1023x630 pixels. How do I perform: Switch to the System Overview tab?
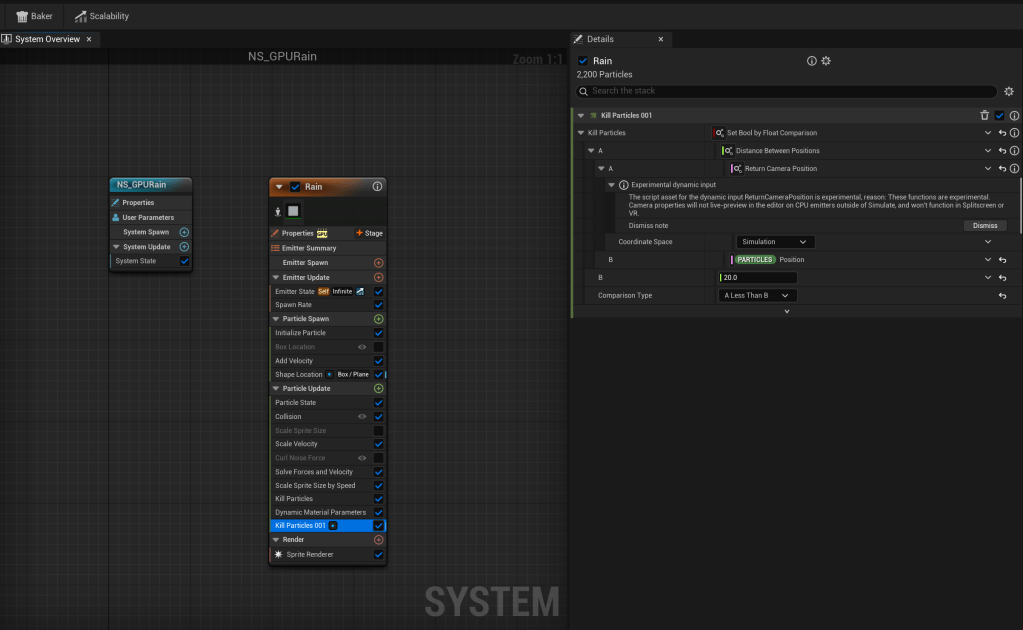tap(48, 39)
